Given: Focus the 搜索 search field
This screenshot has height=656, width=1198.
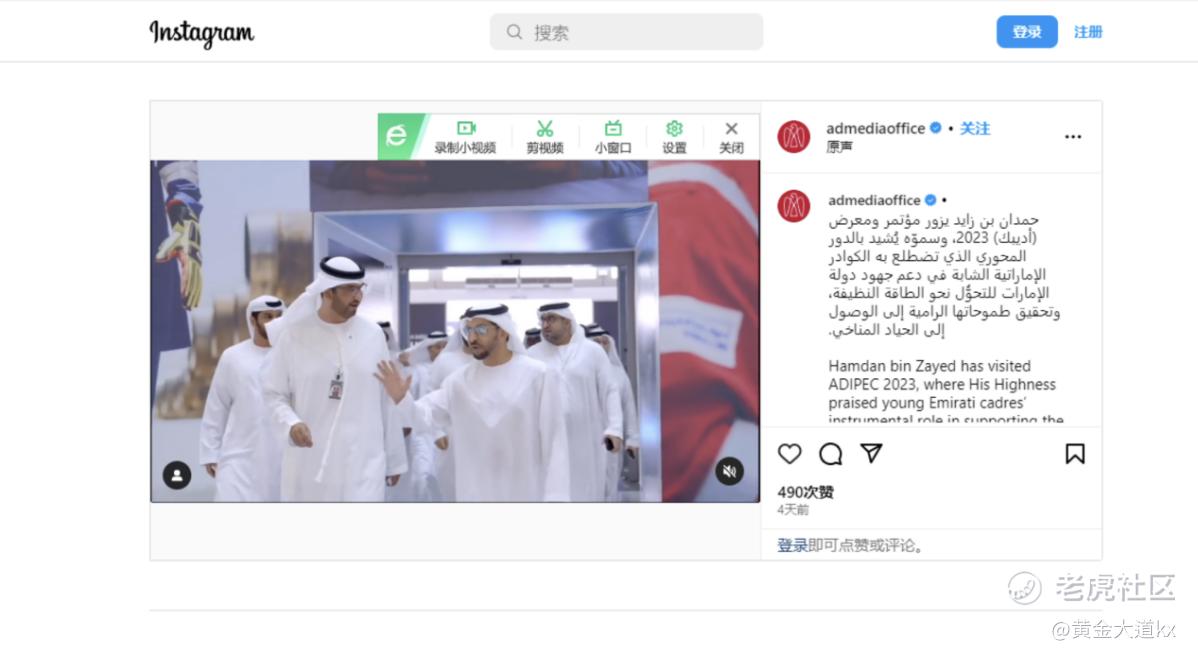Looking at the screenshot, I should pyautogui.click(x=627, y=32).
